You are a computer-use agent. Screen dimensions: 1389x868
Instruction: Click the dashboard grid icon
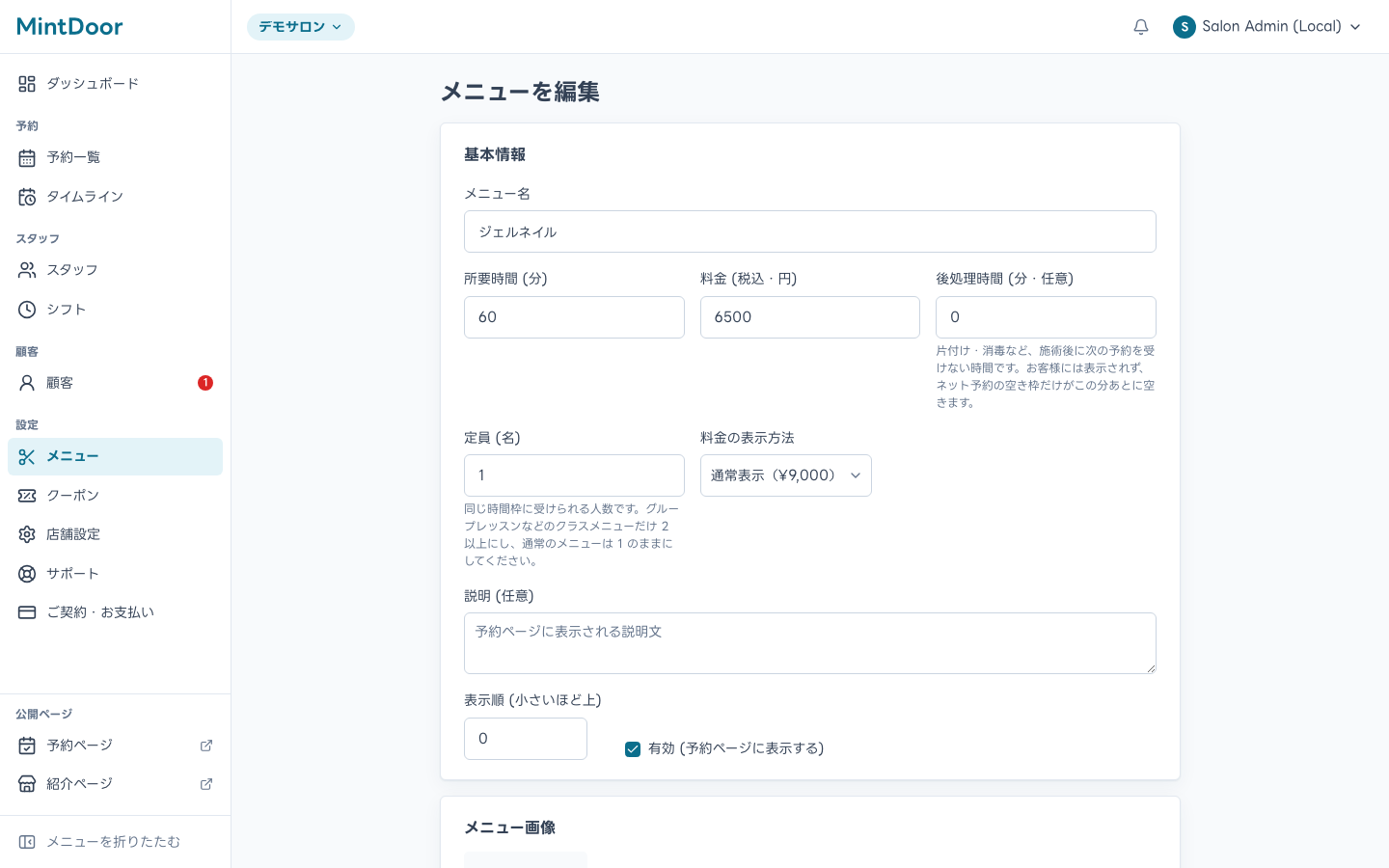[x=27, y=84]
